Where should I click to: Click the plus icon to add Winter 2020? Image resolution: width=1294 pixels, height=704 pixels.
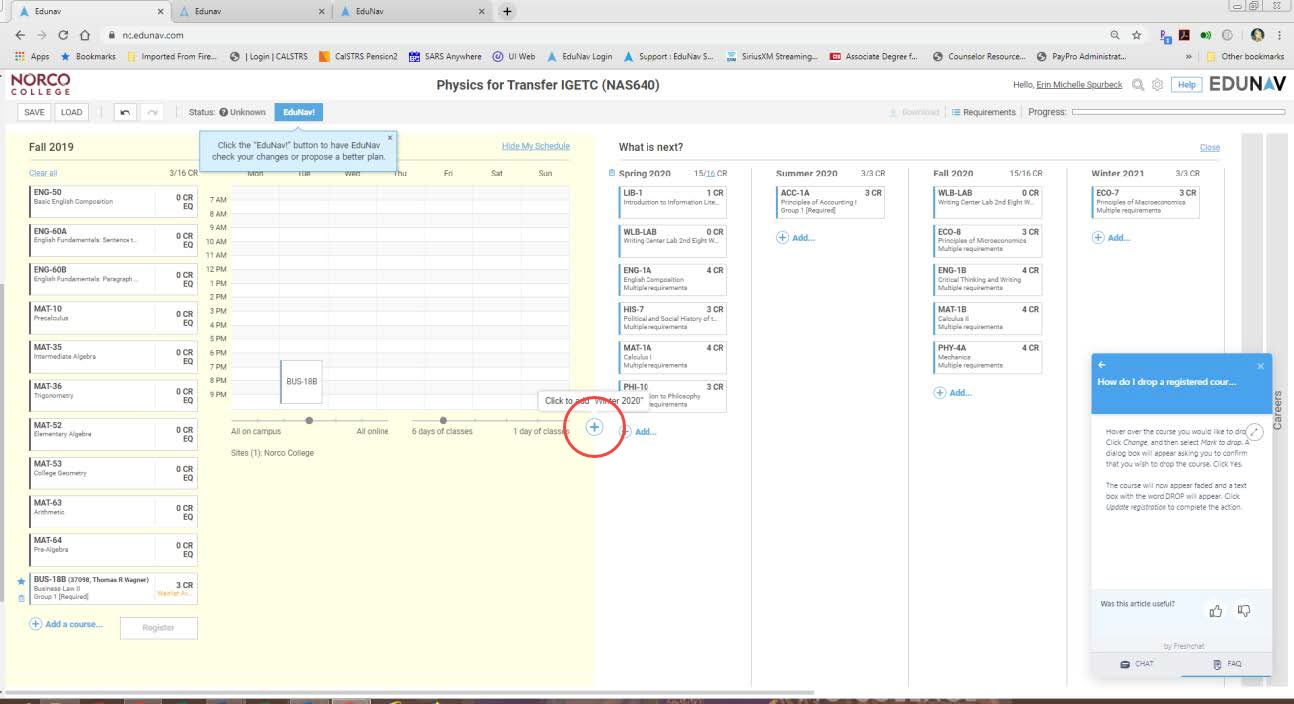(594, 427)
